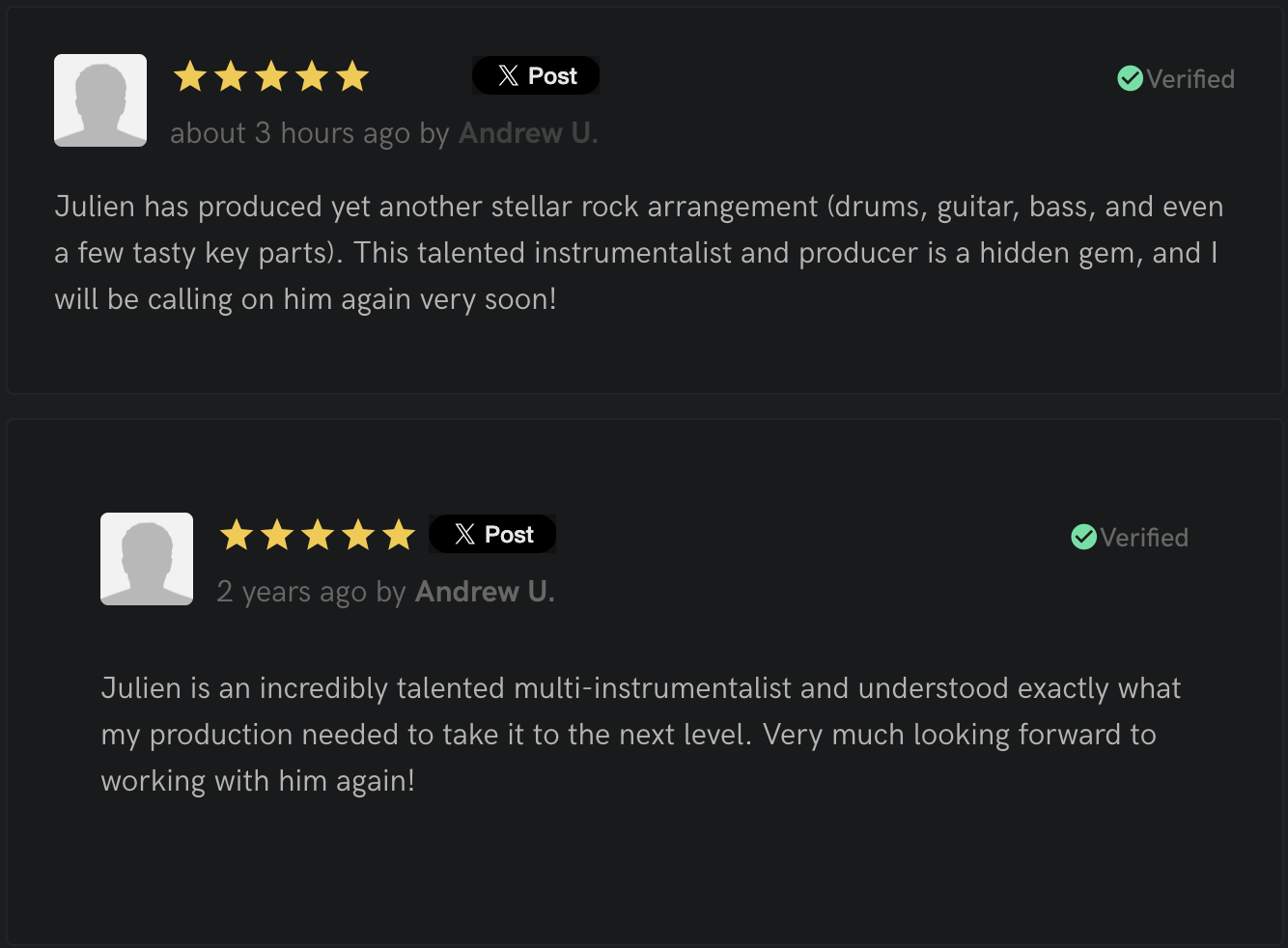Click the X logo on the bottom Post button
The height and width of the screenshot is (948, 1288).
[463, 533]
